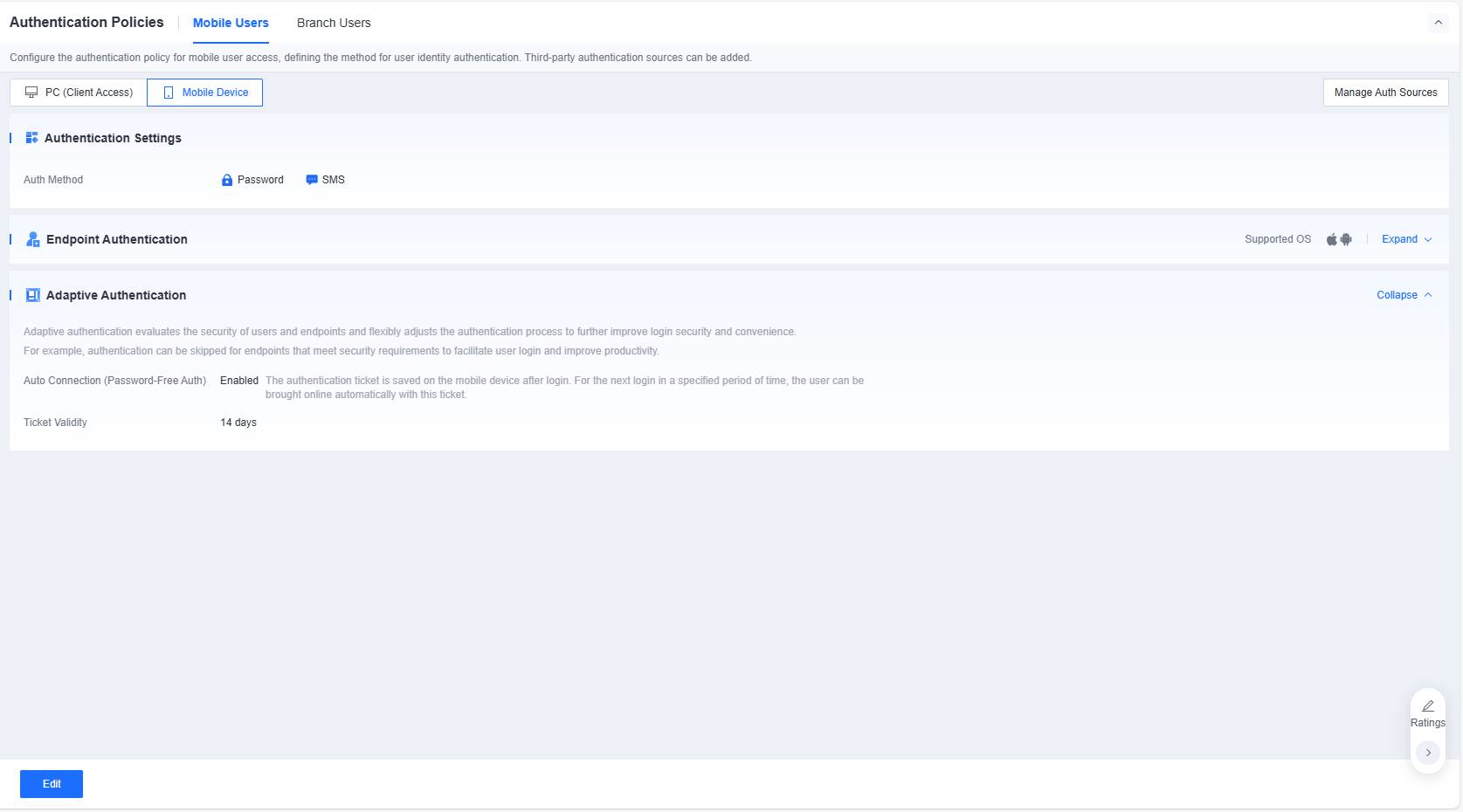Click the Adaptive Authentication section icon

[x=33, y=295]
